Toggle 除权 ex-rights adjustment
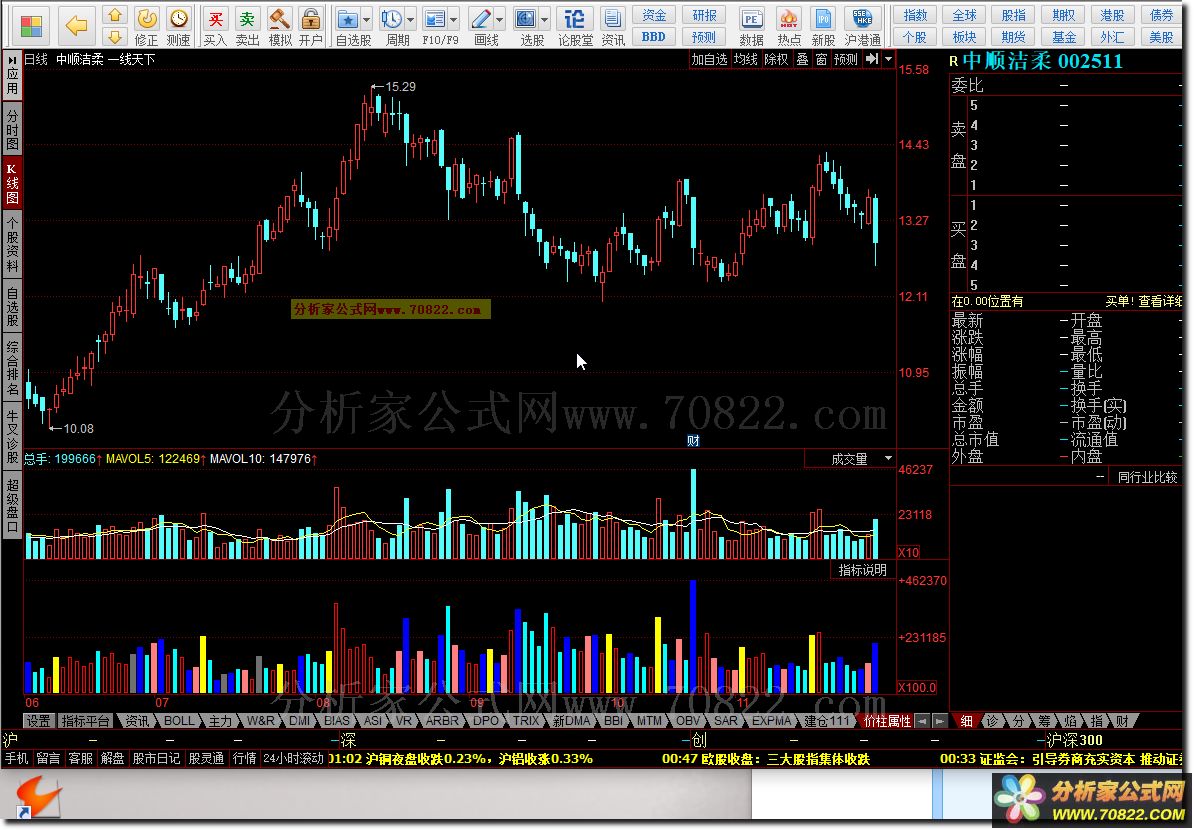Viewport: 1194px width, 830px height. [x=776, y=59]
